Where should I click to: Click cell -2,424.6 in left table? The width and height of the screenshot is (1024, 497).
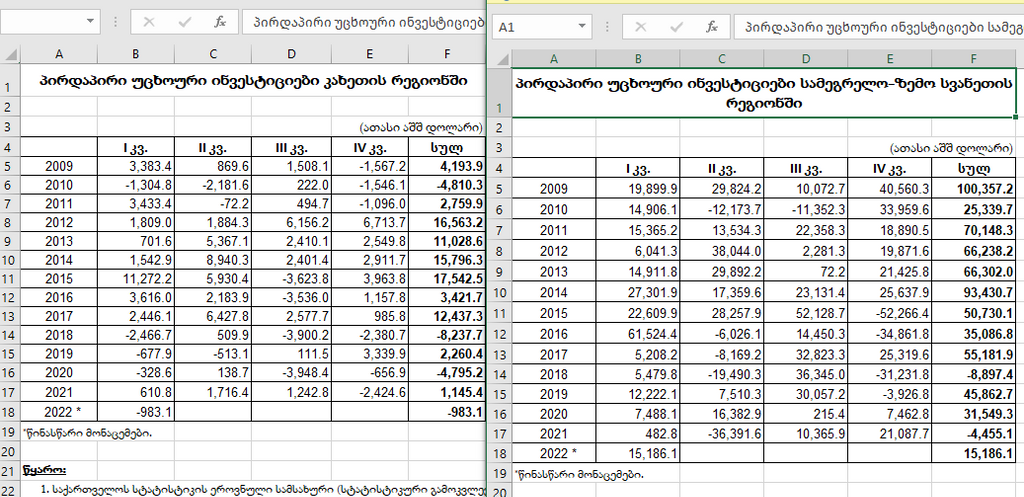pos(370,394)
